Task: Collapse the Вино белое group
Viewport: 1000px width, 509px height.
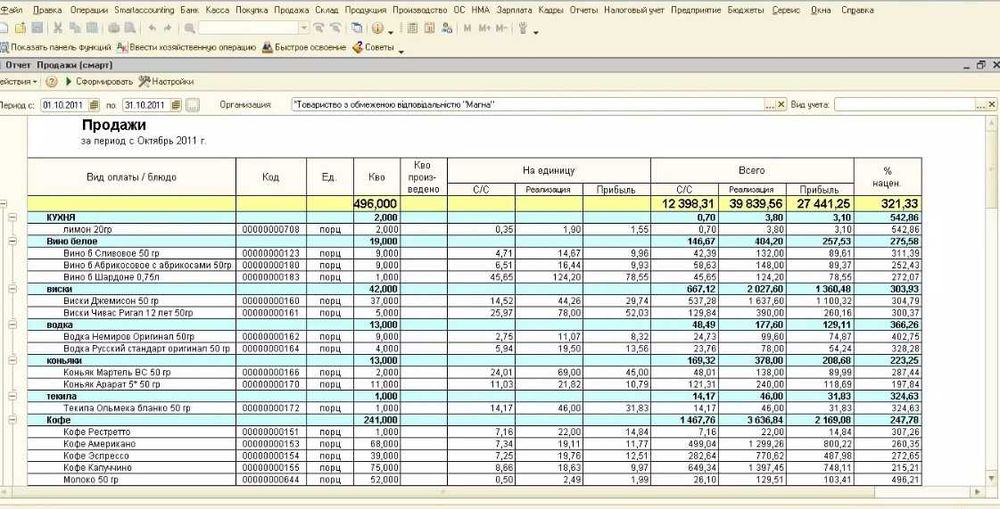Action: (12, 241)
